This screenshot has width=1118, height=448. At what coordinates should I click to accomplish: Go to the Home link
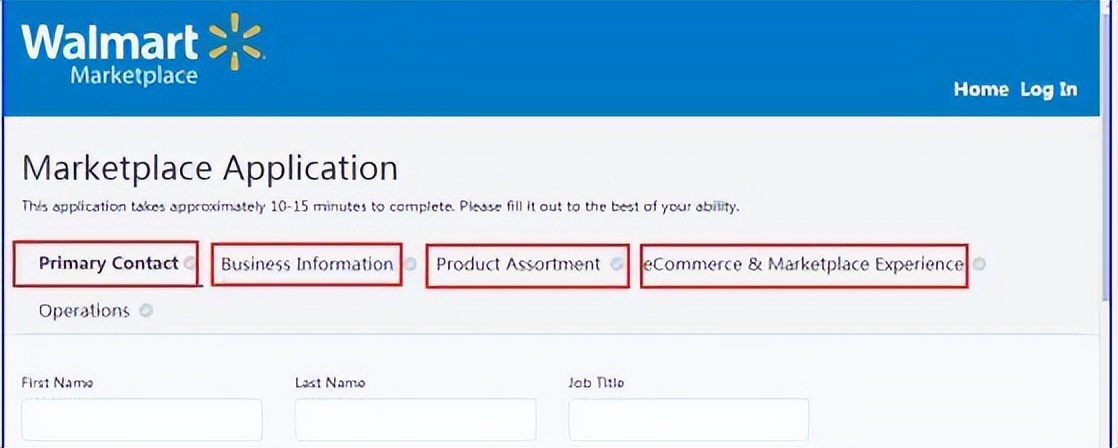980,89
